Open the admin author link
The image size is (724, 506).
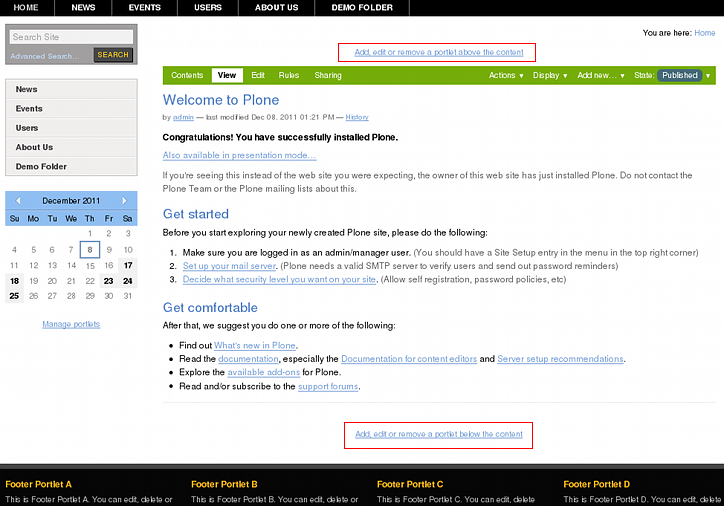point(183,117)
